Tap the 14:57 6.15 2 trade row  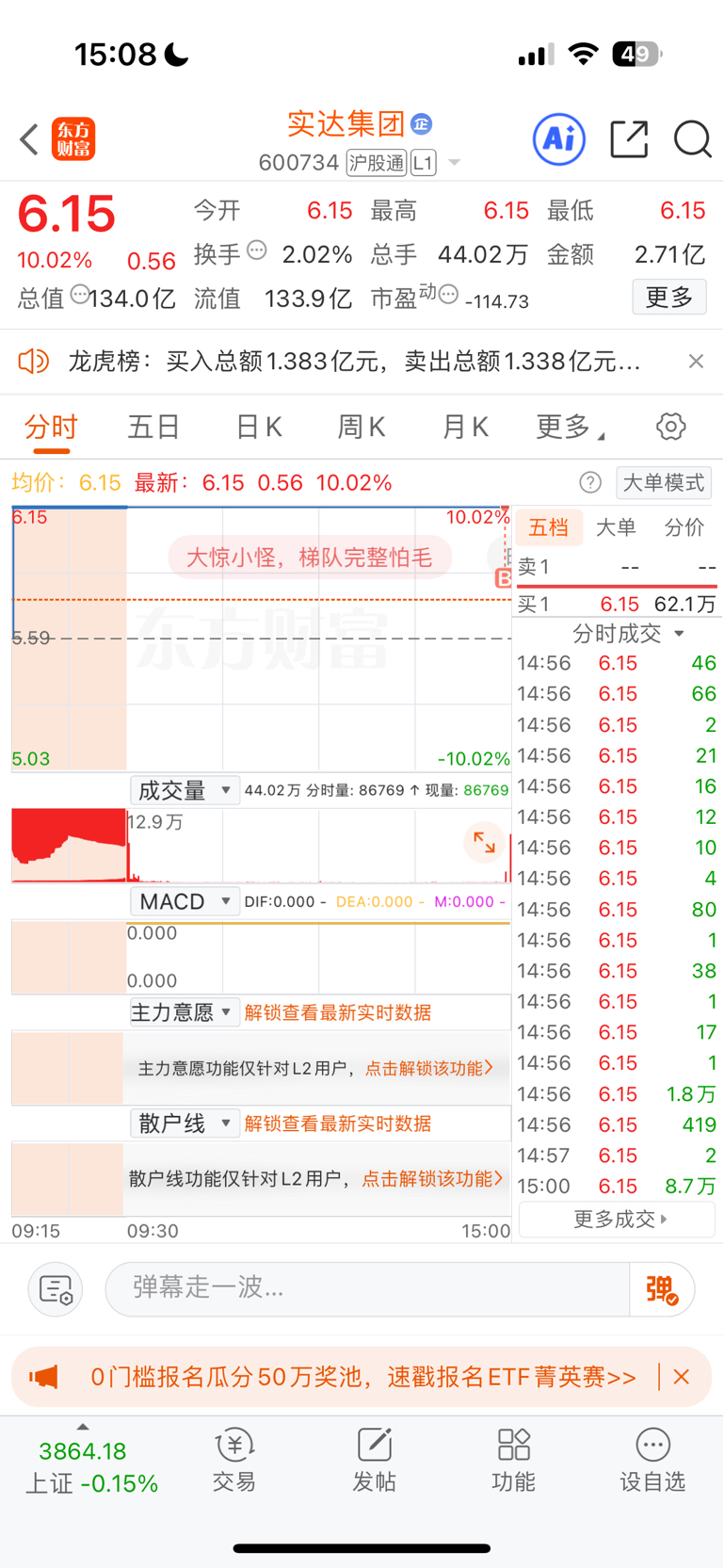click(x=617, y=1156)
